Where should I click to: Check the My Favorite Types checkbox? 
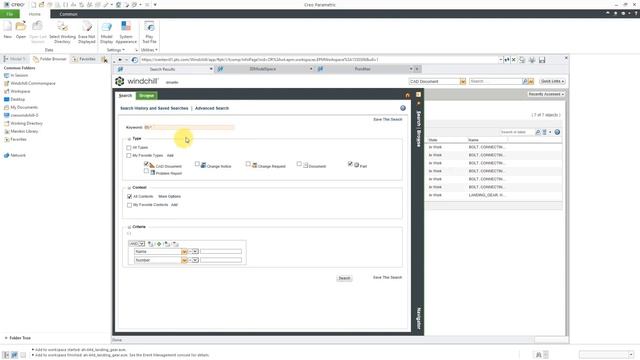point(129,156)
